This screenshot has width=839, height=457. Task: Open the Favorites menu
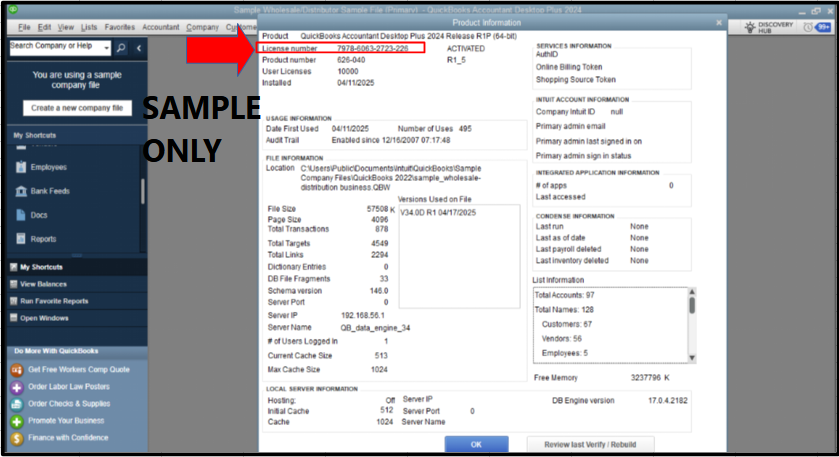pyautogui.click(x=120, y=27)
